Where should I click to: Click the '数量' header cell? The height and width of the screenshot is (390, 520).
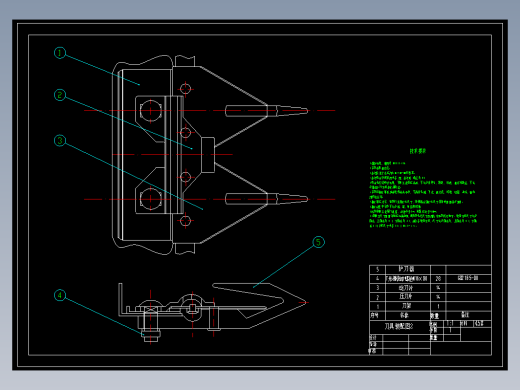438,315
